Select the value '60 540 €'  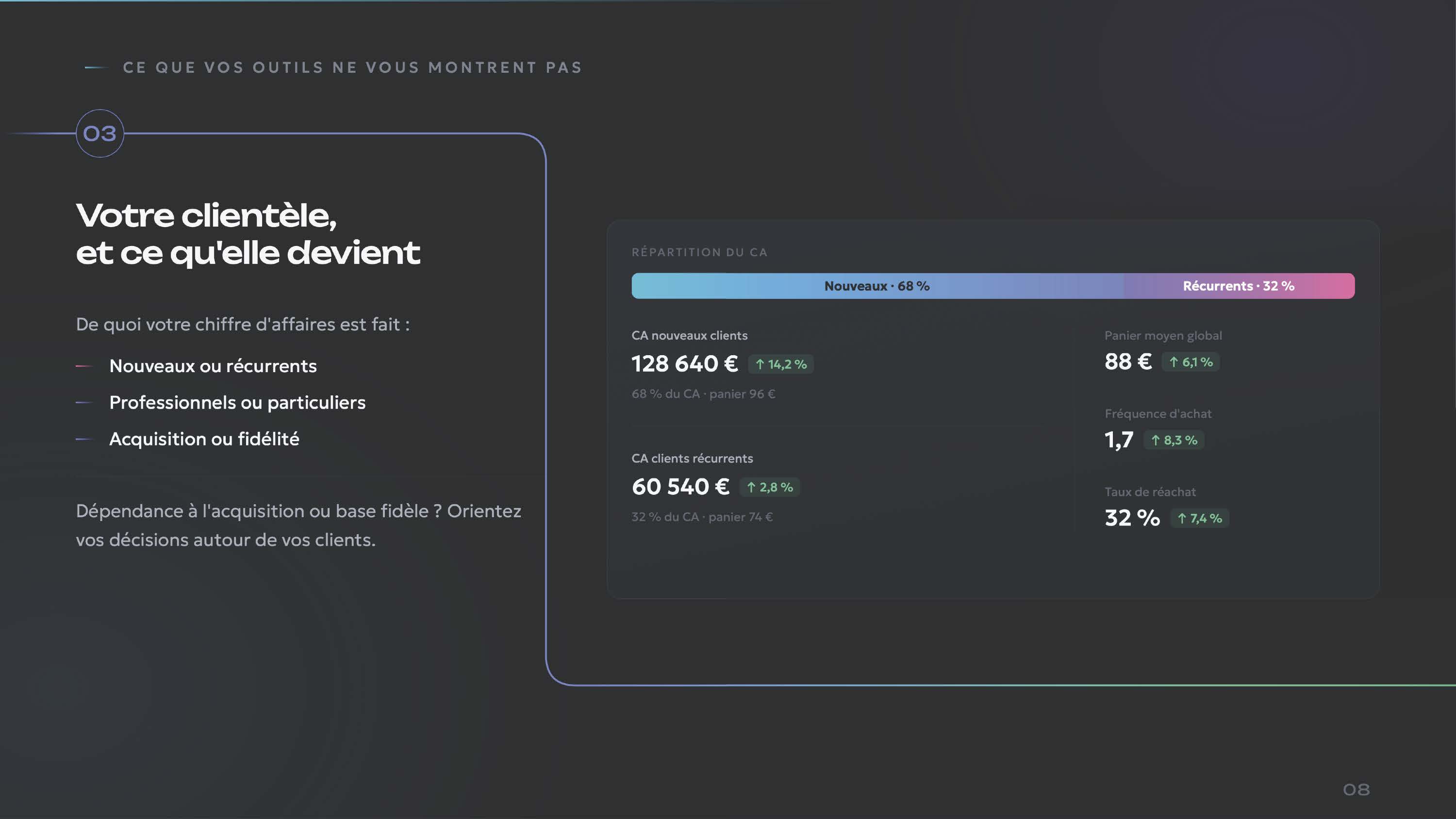(680, 487)
